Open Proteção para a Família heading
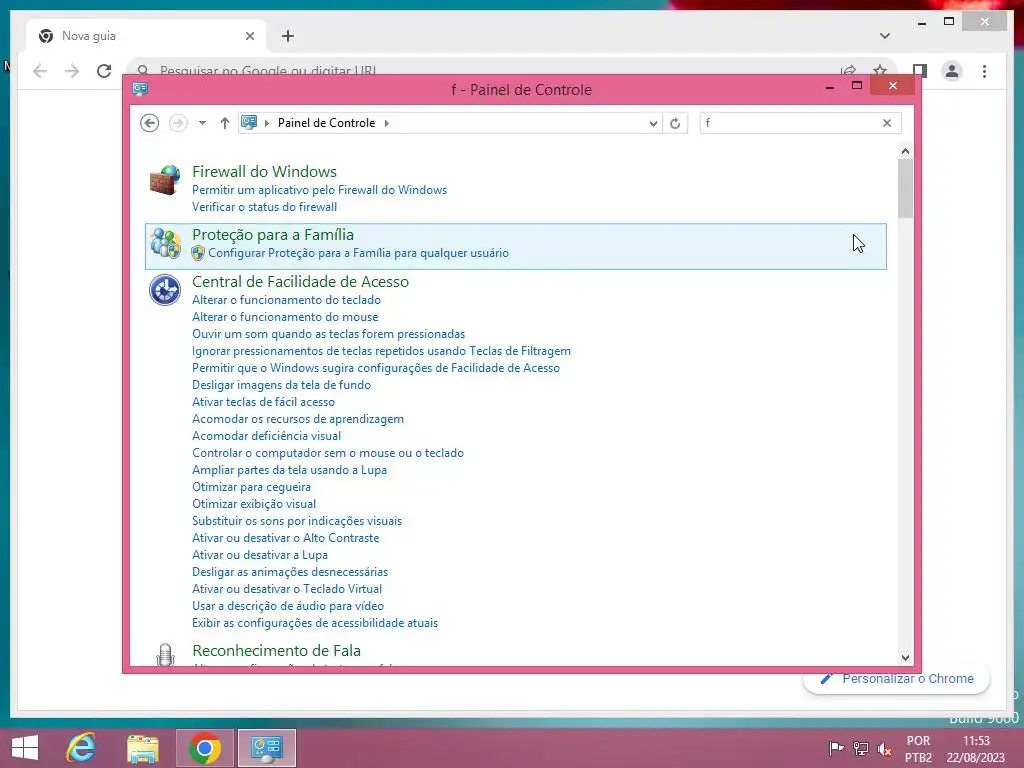The height and width of the screenshot is (768, 1024). click(x=272, y=234)
